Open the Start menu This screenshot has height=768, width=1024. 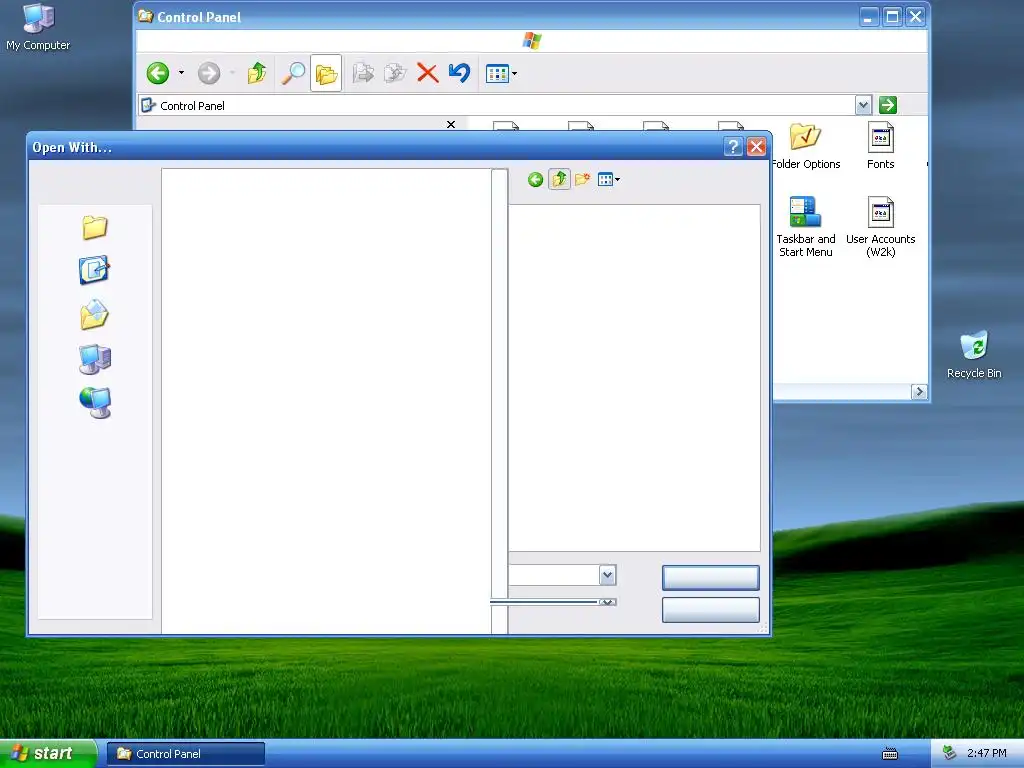(48, 754)
